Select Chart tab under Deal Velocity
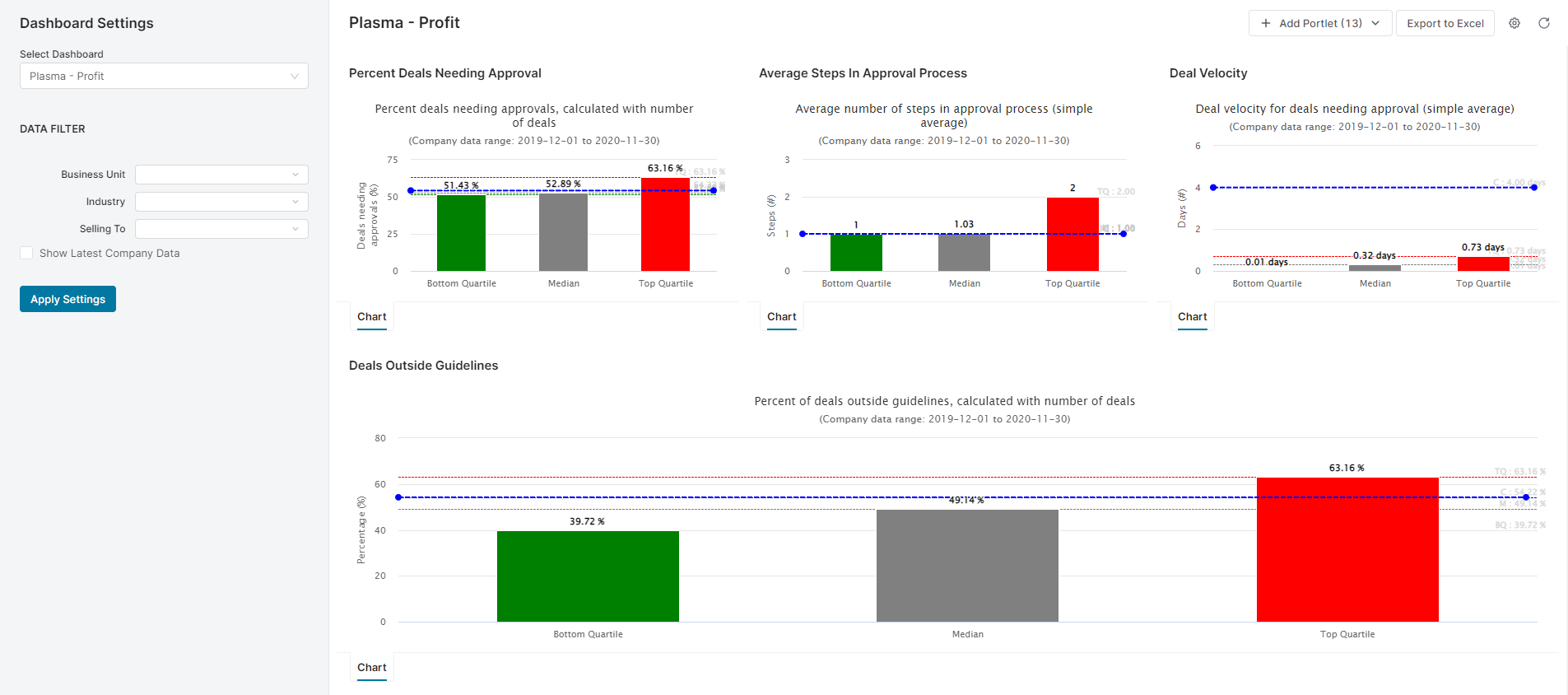 pos(1192,317)
